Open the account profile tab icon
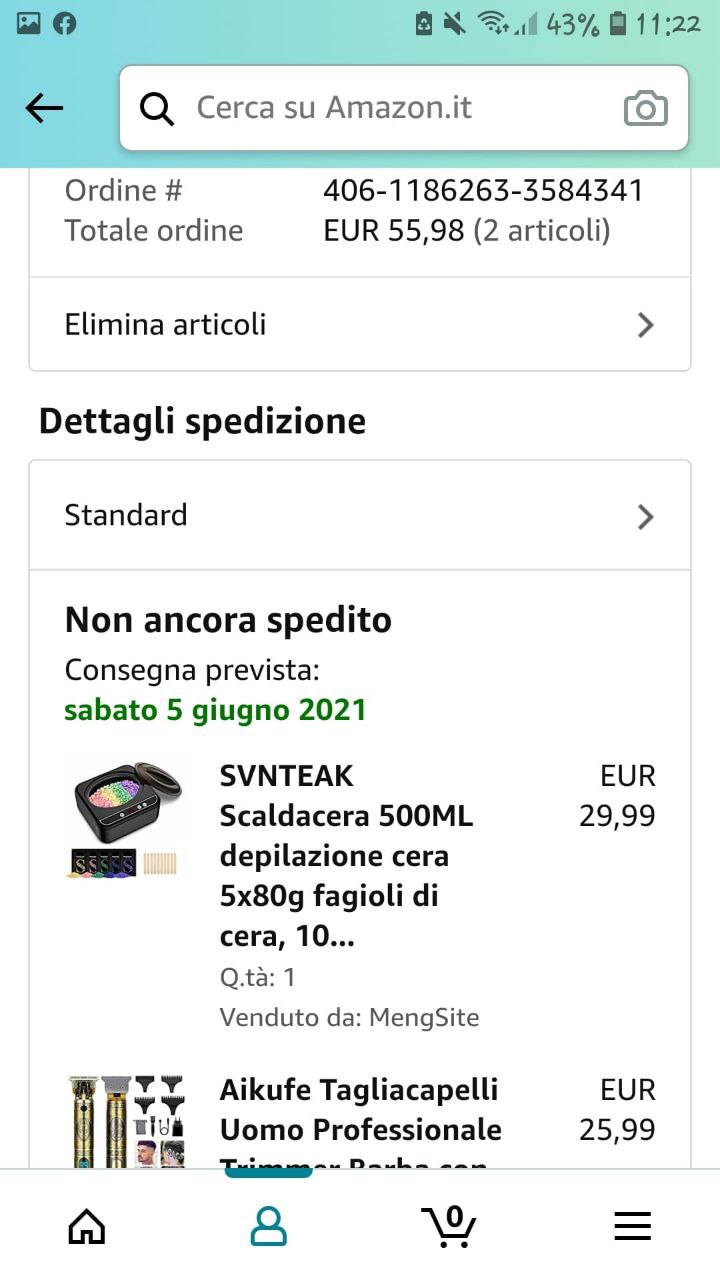This screenshot has width=720, height=1280. pos(268,1225)
